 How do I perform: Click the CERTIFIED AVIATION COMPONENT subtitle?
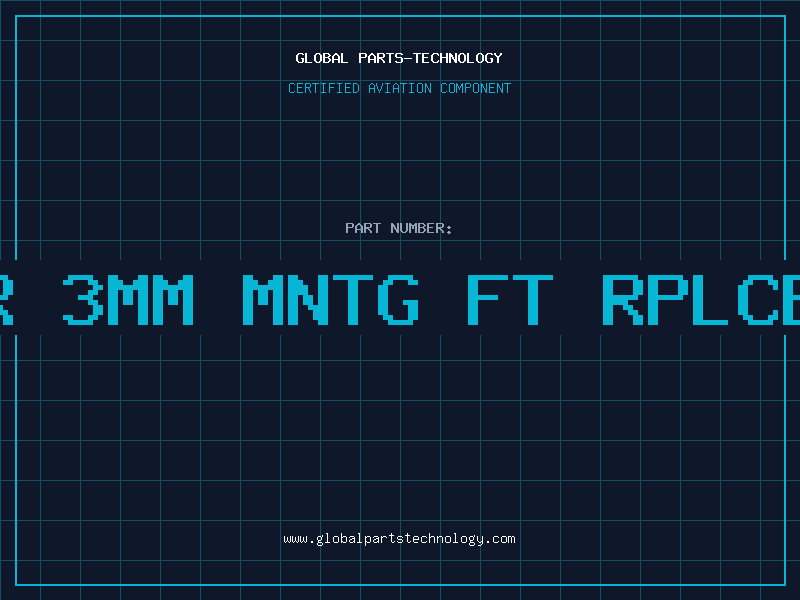pyautogui.click(x=399, y=88)
